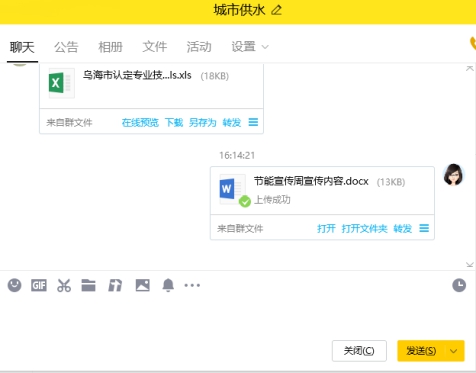This screenshot has width=476, height=373.
Task: Open send options arrow beside 发送
Action: click(453, 351)
